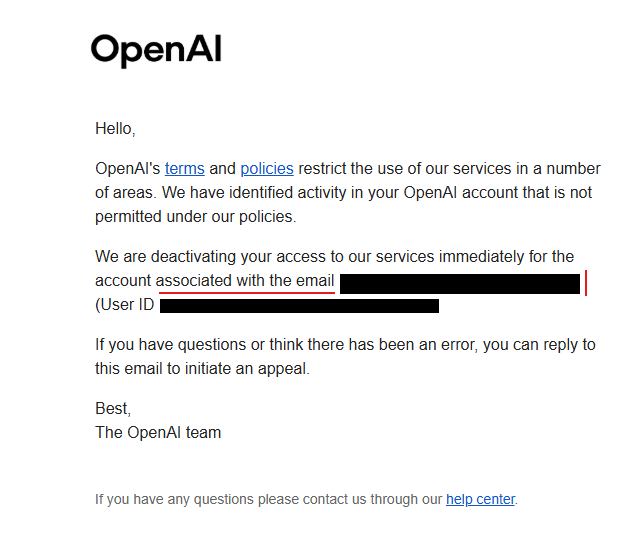The width and height of the screenshot is (630, 535).
Task: Open the terms link
Action: click(x=184, y=169)
